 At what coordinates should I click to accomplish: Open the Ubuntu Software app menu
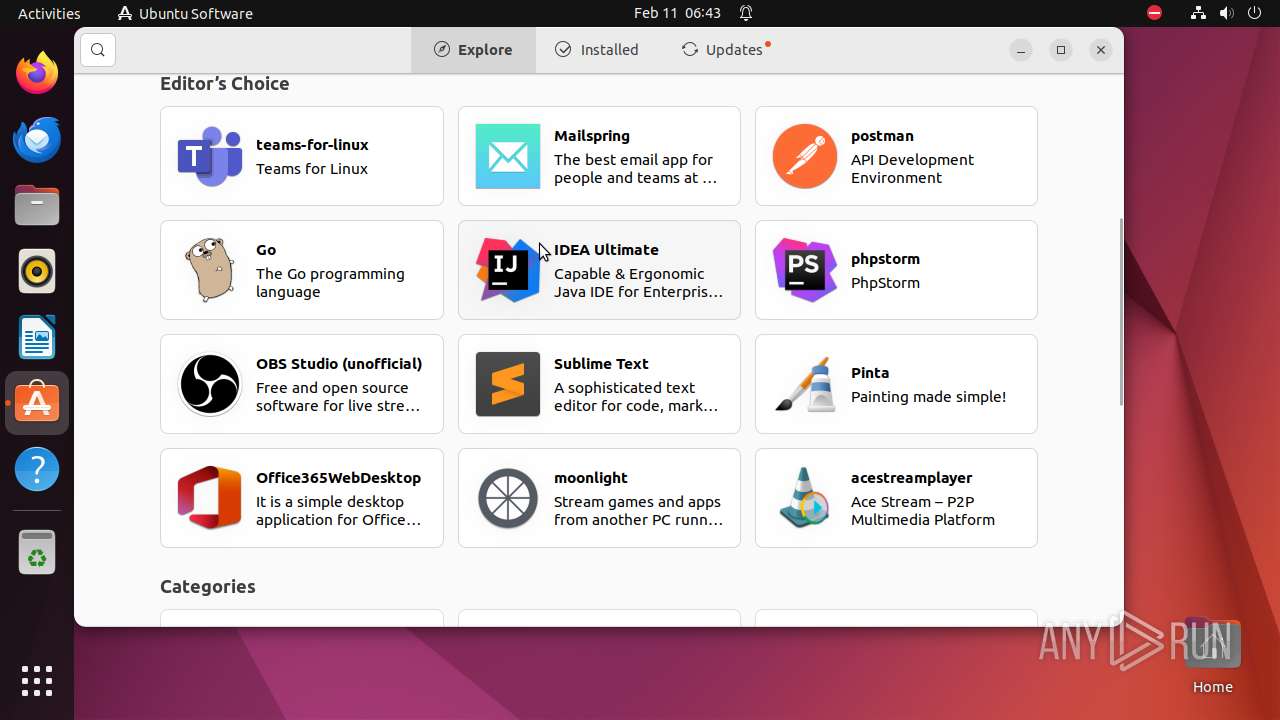(x=185, y=13)
